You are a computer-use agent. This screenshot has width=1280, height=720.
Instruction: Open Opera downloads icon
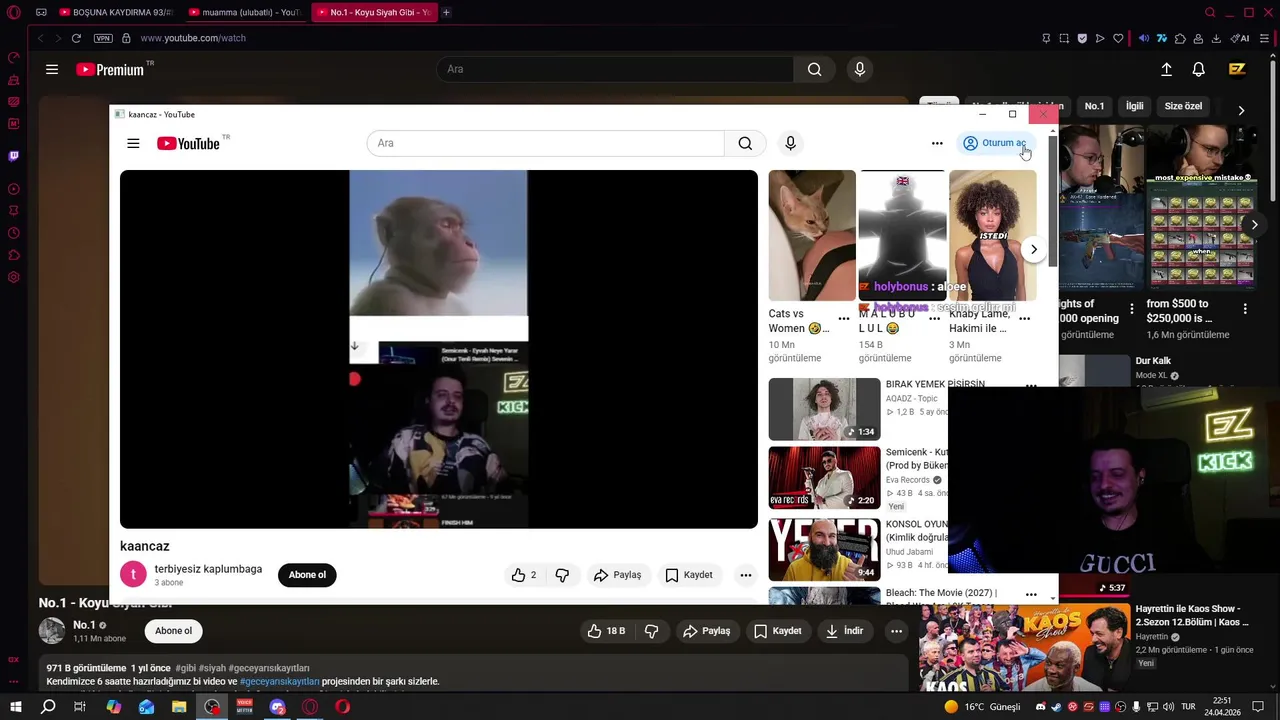1216,38
